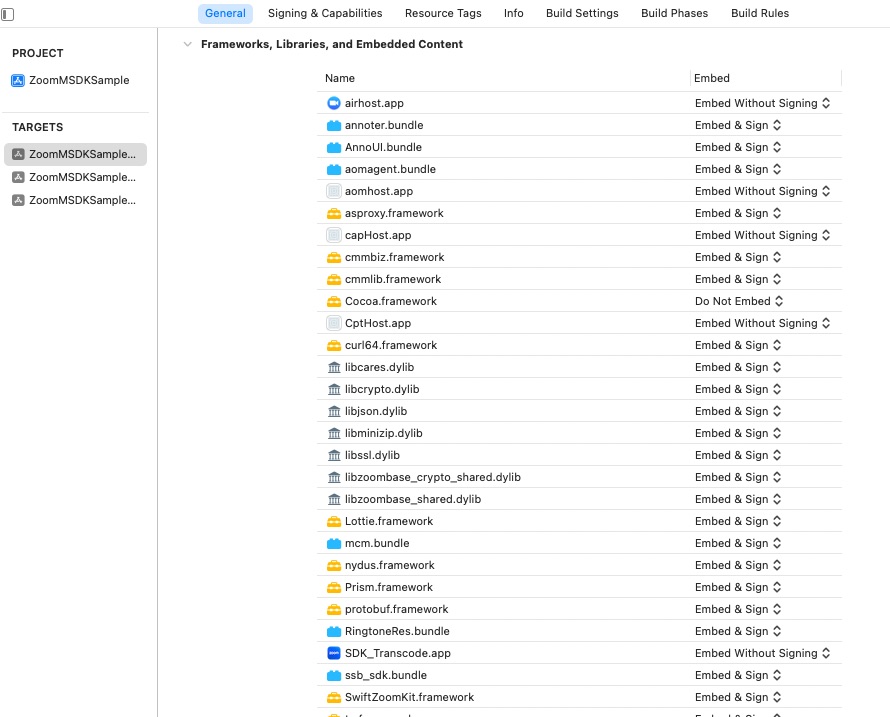Open the Build Rules tab

pyautogui.click(x=760, y=14)
